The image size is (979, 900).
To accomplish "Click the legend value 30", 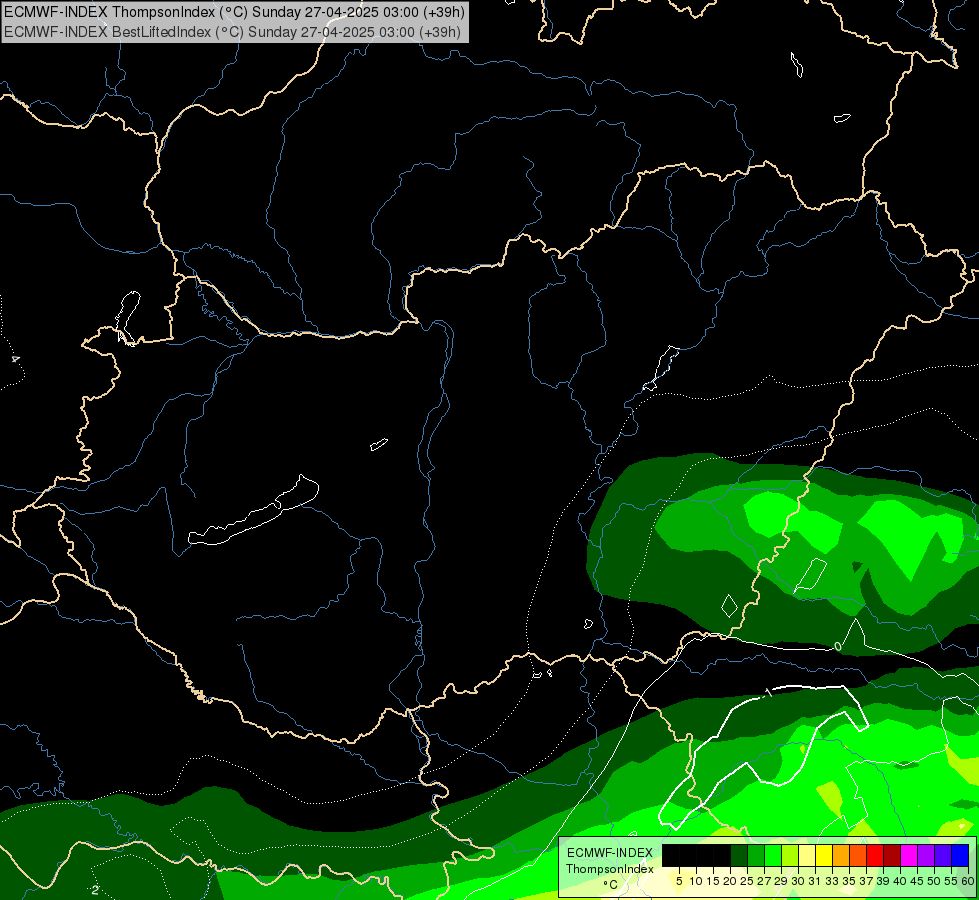I will tap(799, 881).
